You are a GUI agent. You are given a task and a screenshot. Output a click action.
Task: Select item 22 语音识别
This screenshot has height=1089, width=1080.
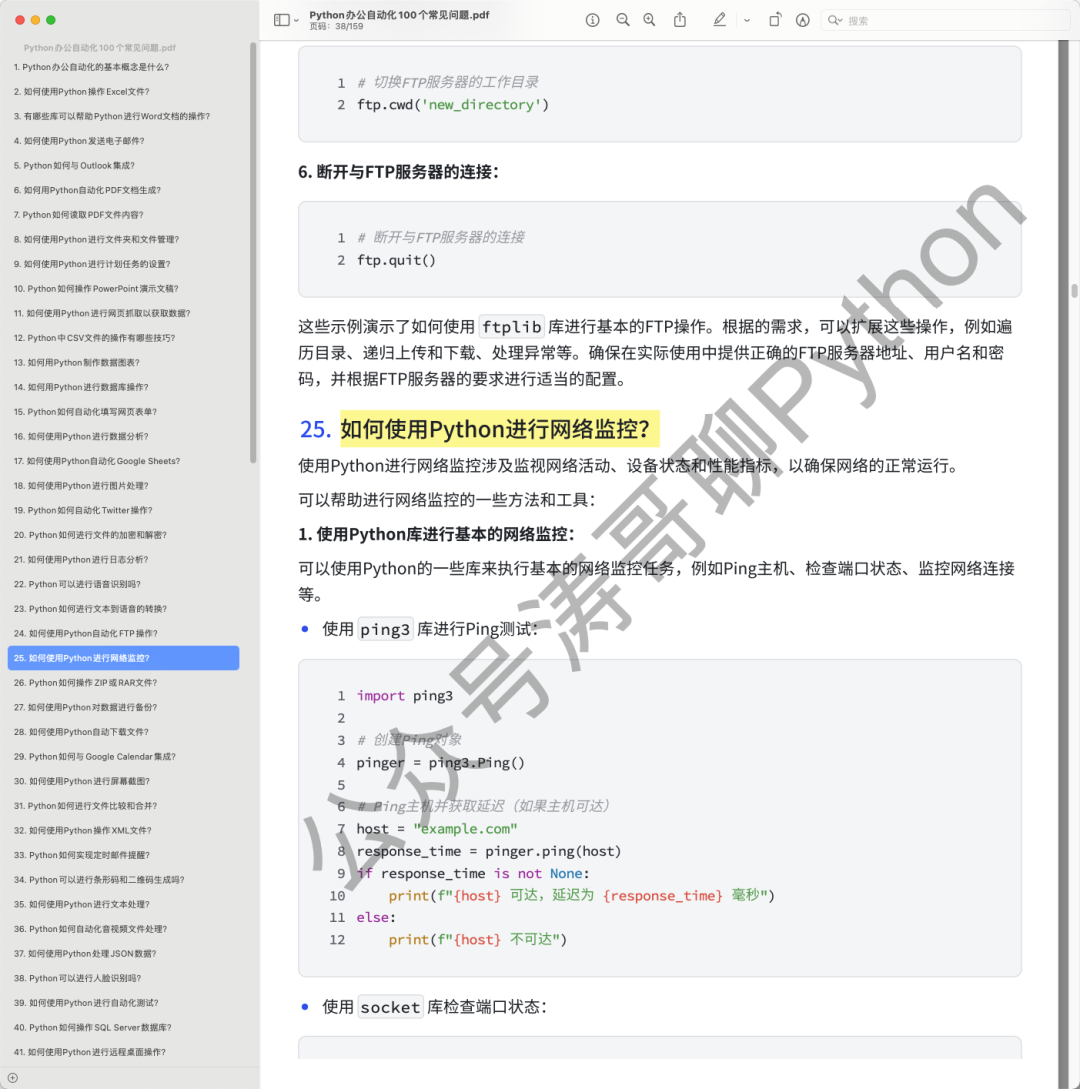[x=78, y=585]
